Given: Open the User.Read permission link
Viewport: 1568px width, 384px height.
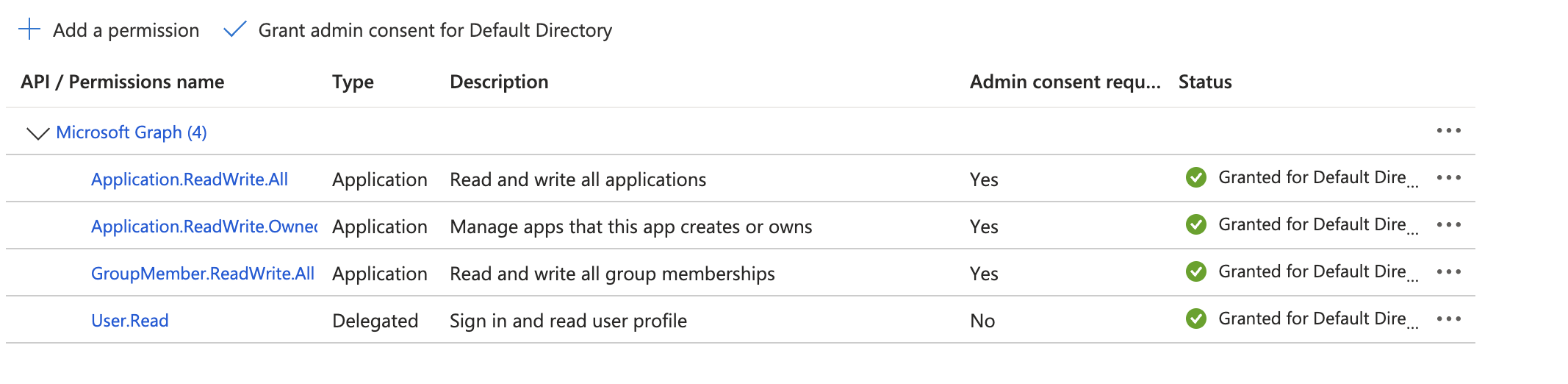Looking at the screenshot, I should pyautogui.click(x=130, y=321).
